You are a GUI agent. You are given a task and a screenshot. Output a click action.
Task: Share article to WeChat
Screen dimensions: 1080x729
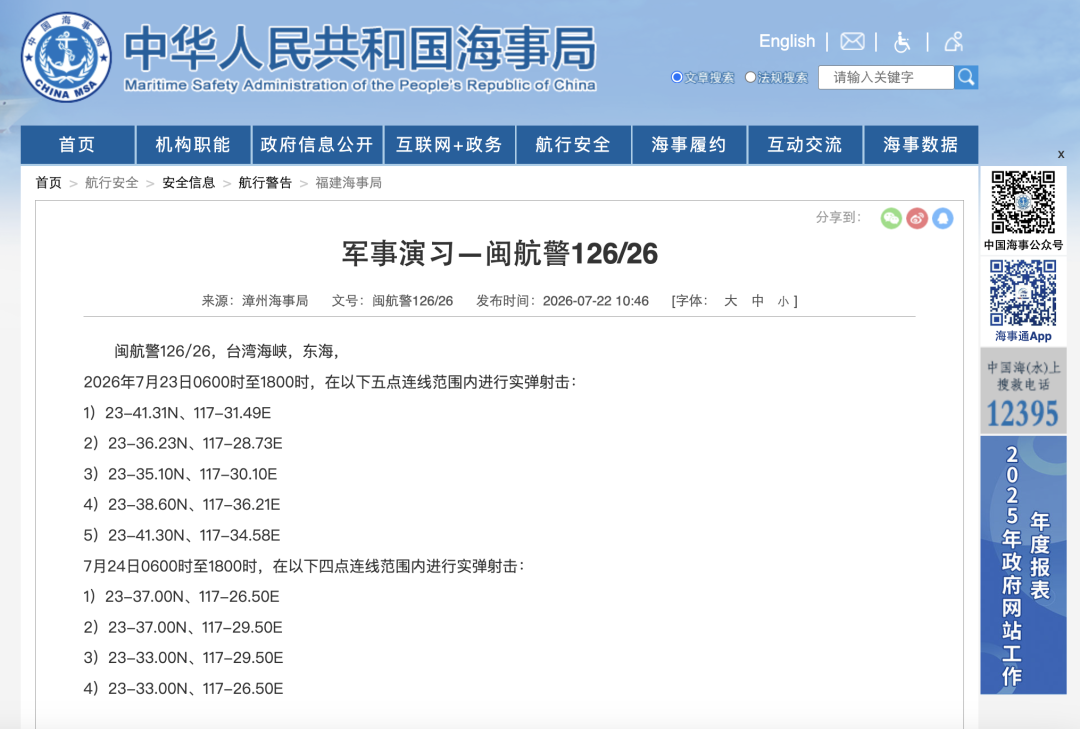click(891, 218)
